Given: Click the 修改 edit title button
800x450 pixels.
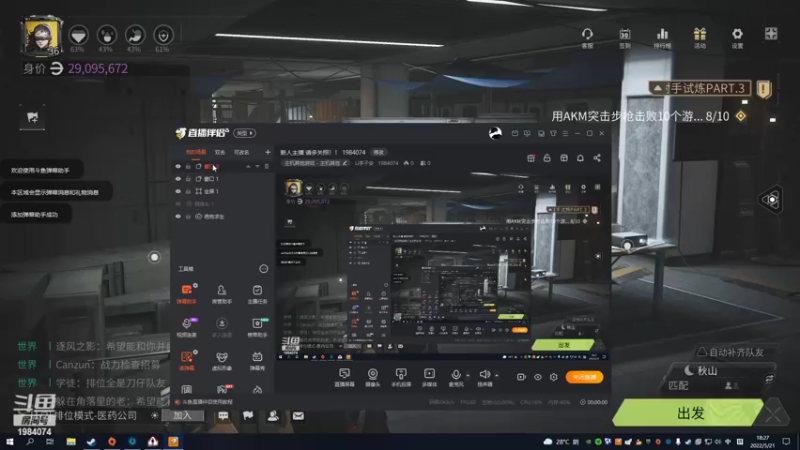Looking at the screenshot, I should [x=379, y=152].
